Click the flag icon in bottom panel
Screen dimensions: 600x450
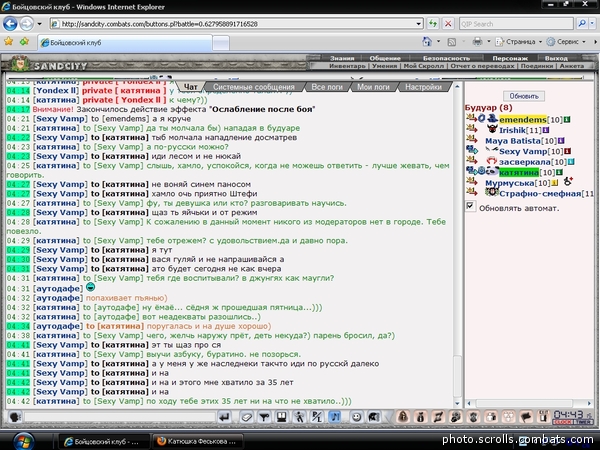526,416
